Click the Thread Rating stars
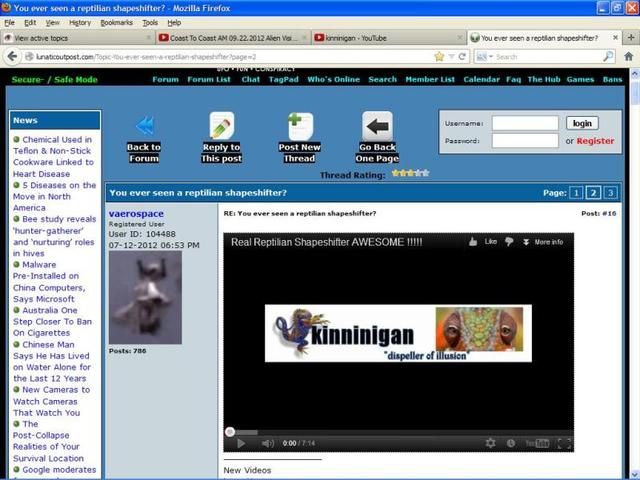Viewport: 640px width, 480px height. (x=410, y=173)
